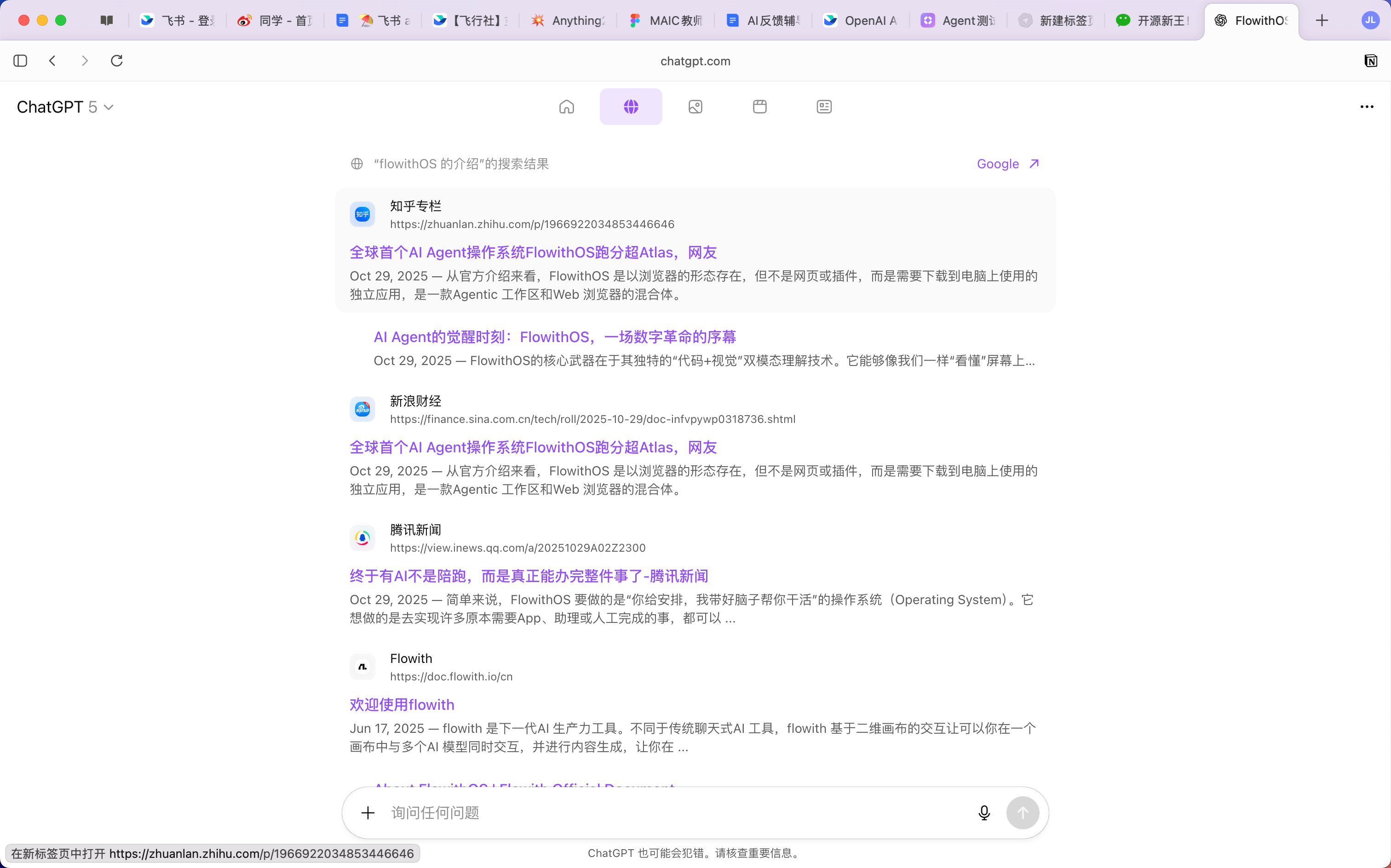Click the 知乎专栏 source name
The image size is (1391, 868).
(x=415, y=206)
